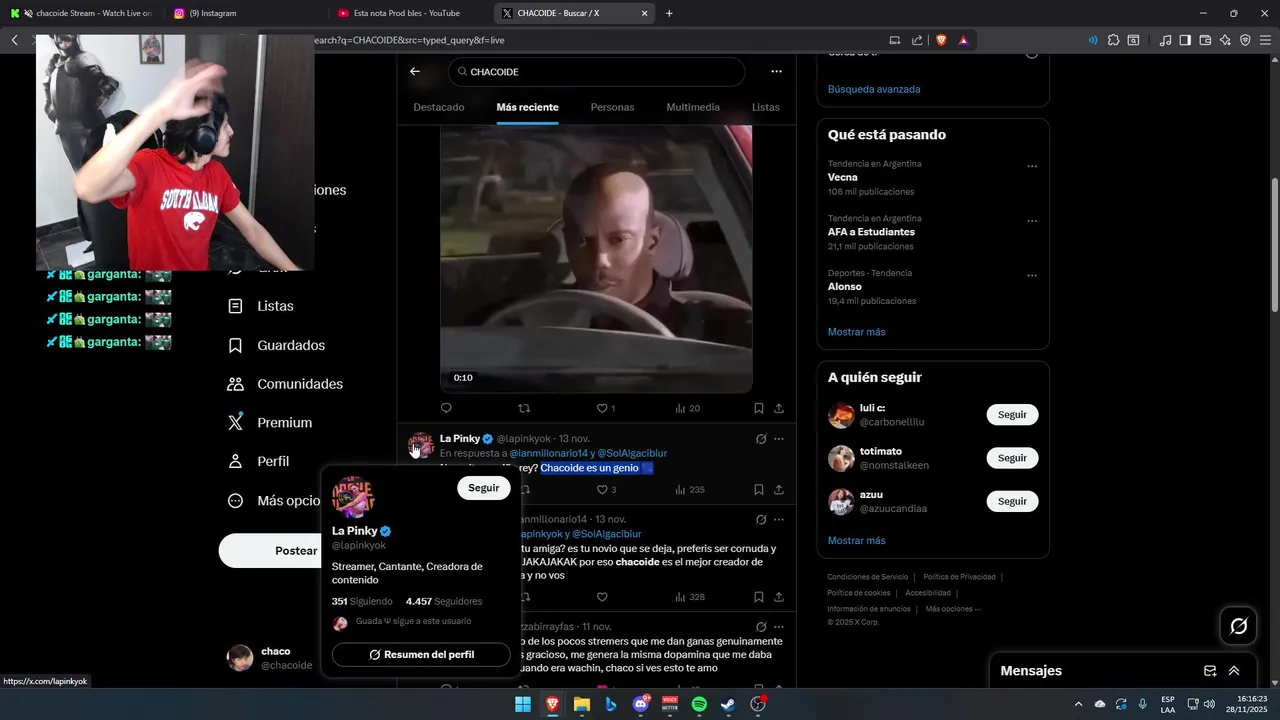
Task: Open the floating Grok button
Action: point(1239,626)
